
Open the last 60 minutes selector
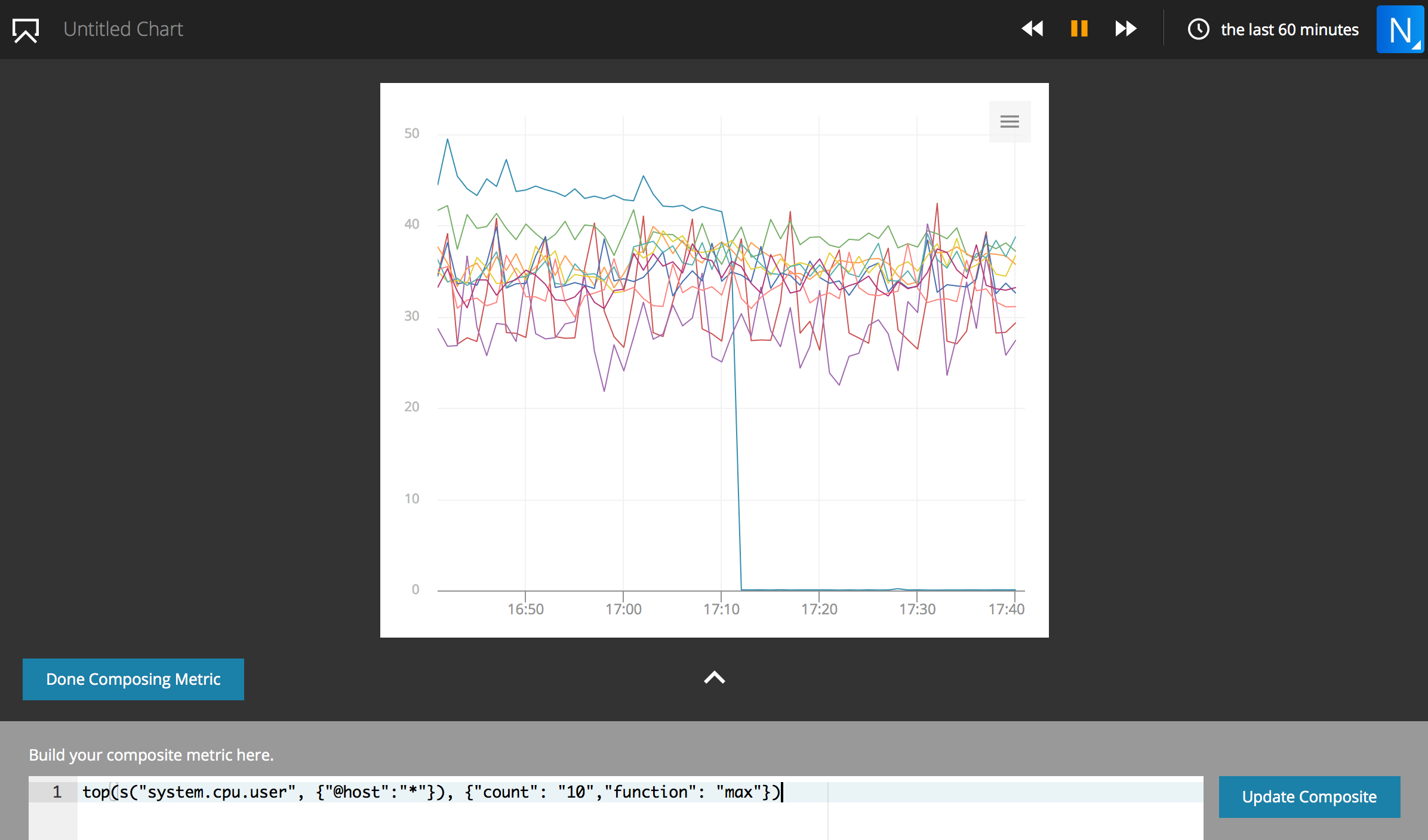point(1289,30)
